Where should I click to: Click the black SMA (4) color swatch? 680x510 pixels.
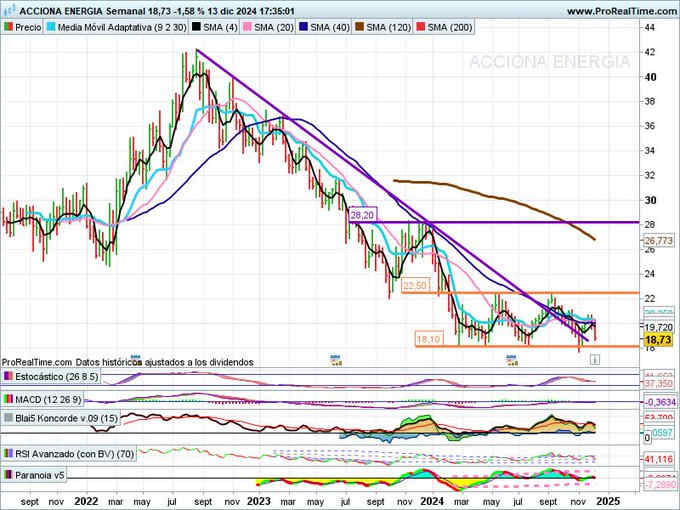point(196,27)
